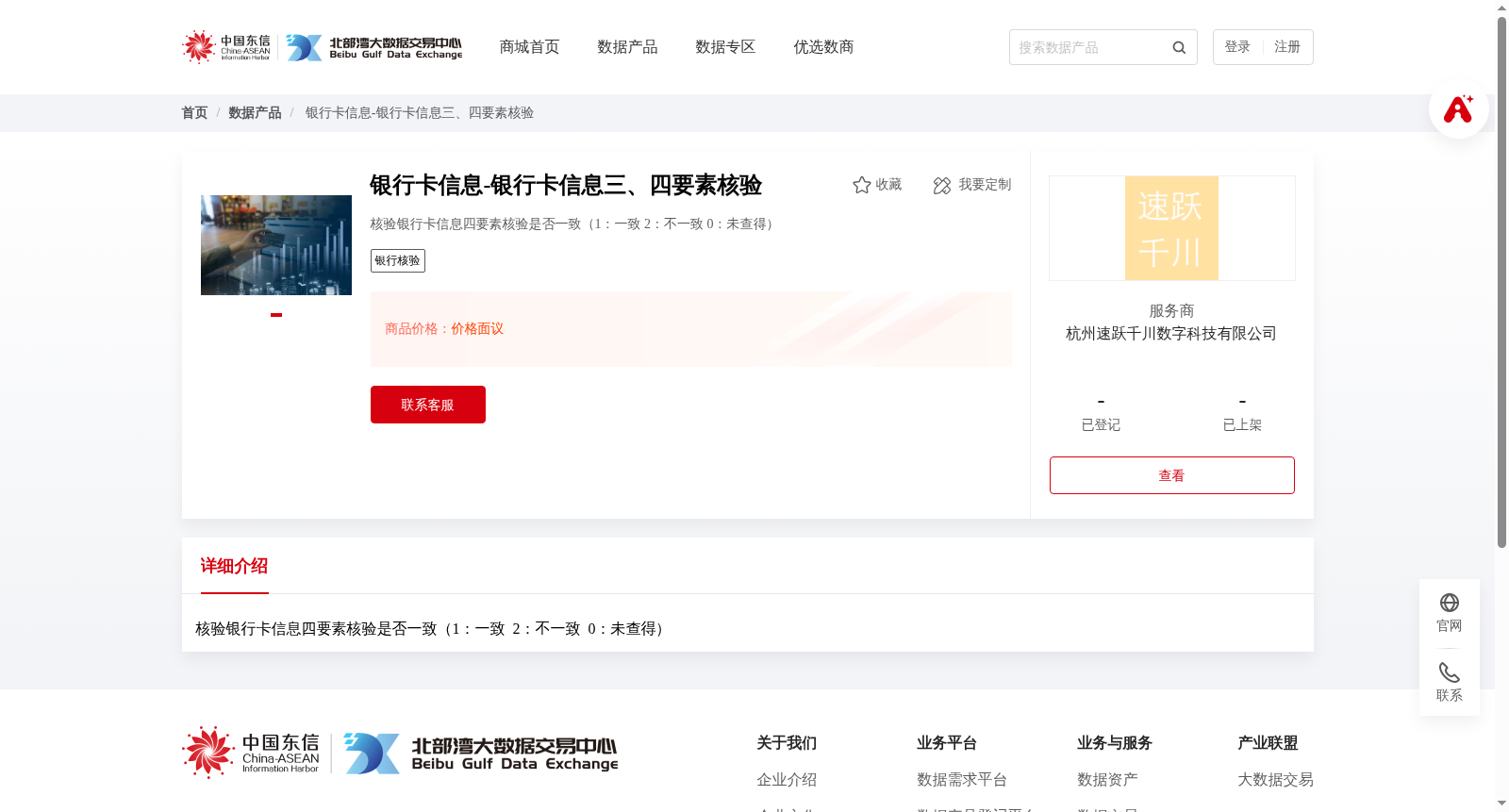Click the 银行核验 tag
The width and height of the screenshot is (1509, 812).
tap(398, 261)
